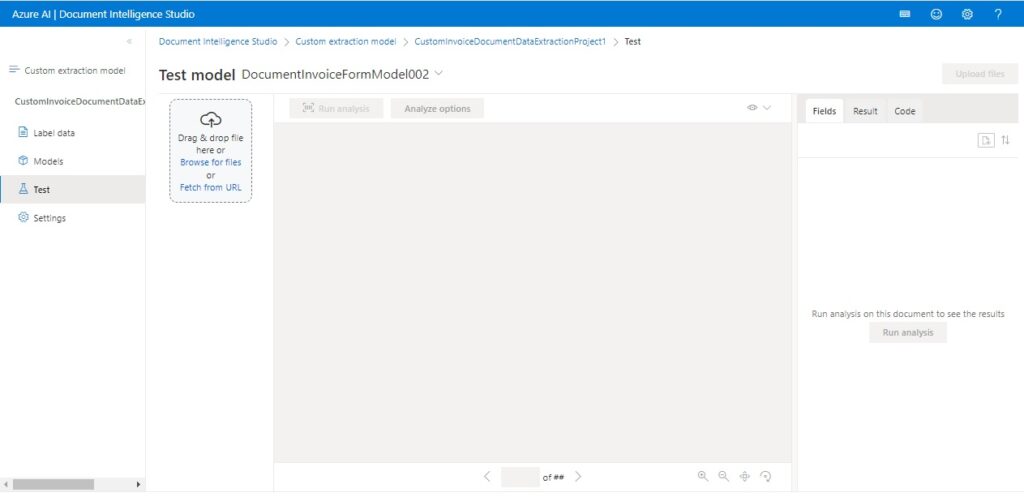1024x497 pixels.
Task: Go to next page arrow
Action: [578, 477]
